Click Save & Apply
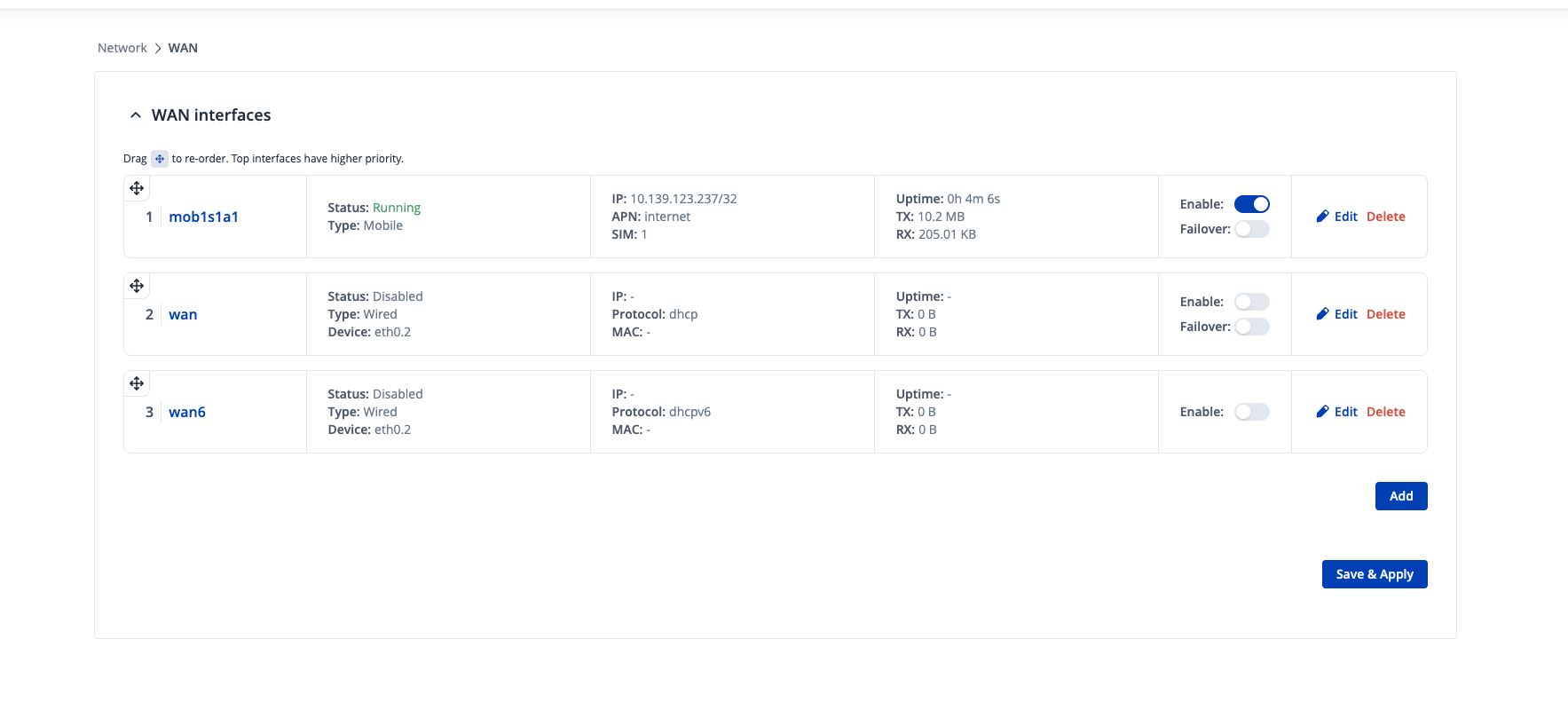1568x702 pixels. (x=1374, y=574)
